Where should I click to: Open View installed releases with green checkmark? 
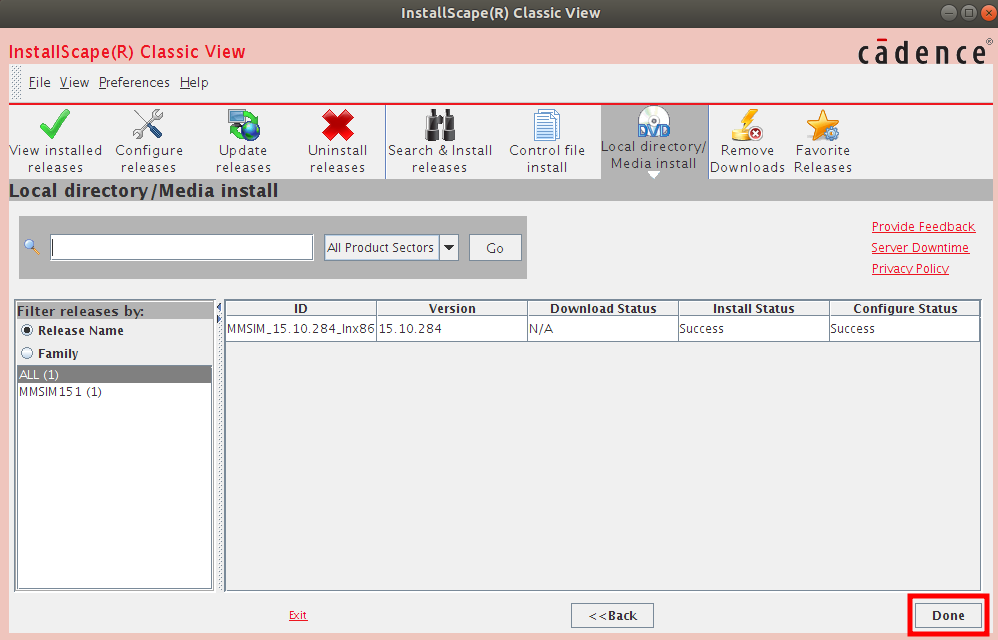coord(55,142)
